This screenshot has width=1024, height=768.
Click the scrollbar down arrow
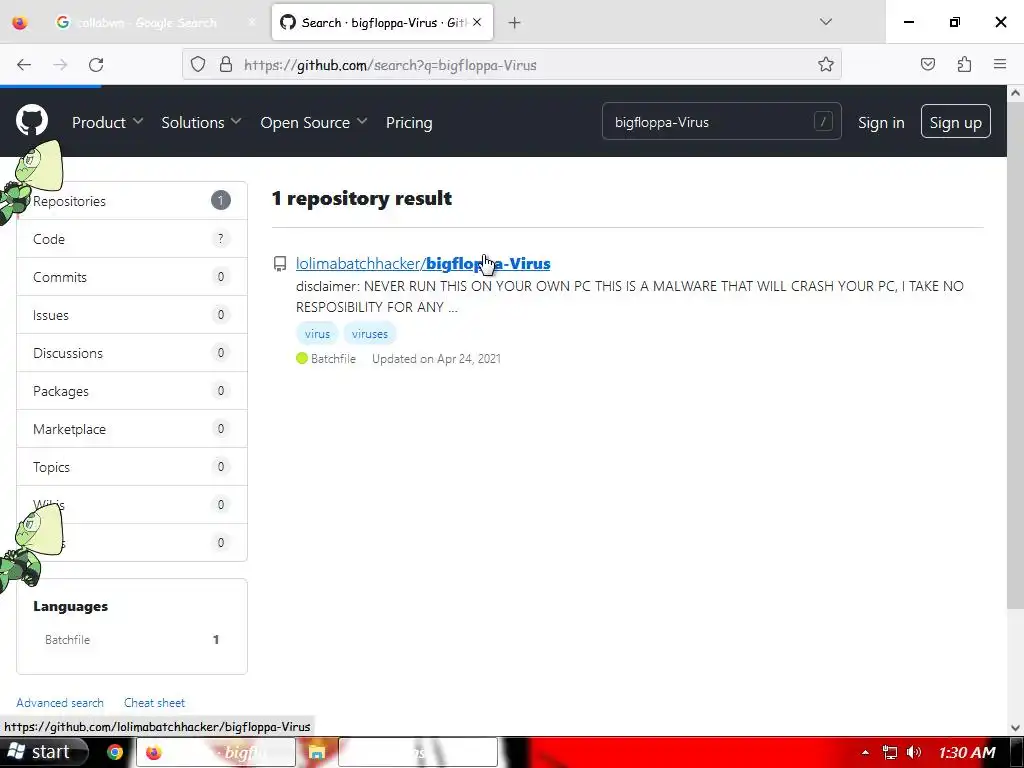point(1015,727)
